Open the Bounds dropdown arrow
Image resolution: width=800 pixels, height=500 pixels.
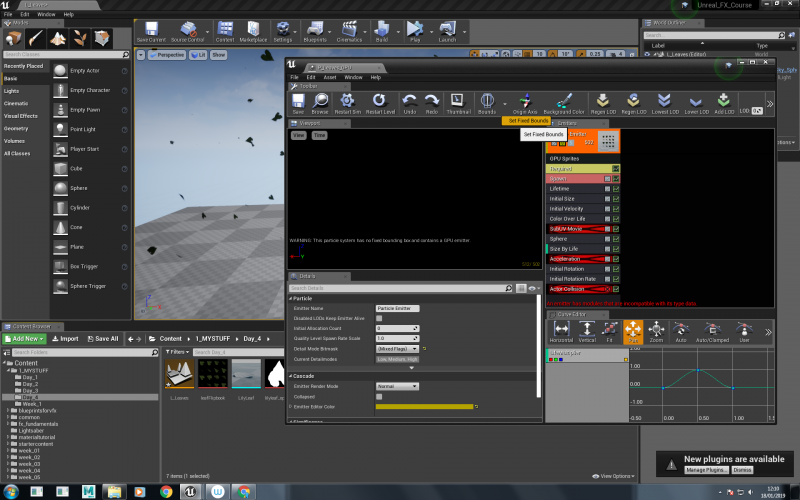pos(505,104)
